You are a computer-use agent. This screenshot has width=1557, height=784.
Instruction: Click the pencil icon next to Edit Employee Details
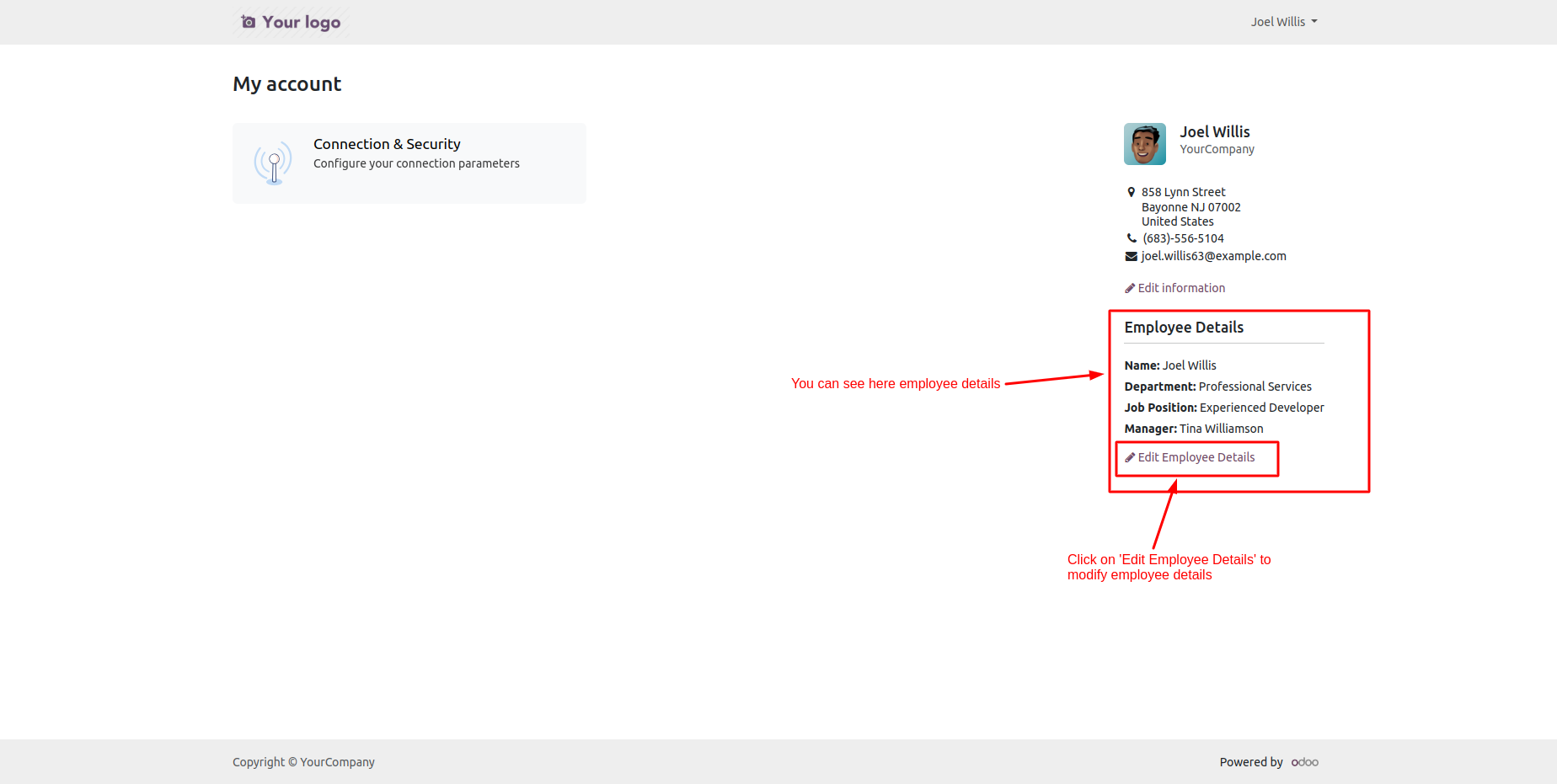(1130, 458)
